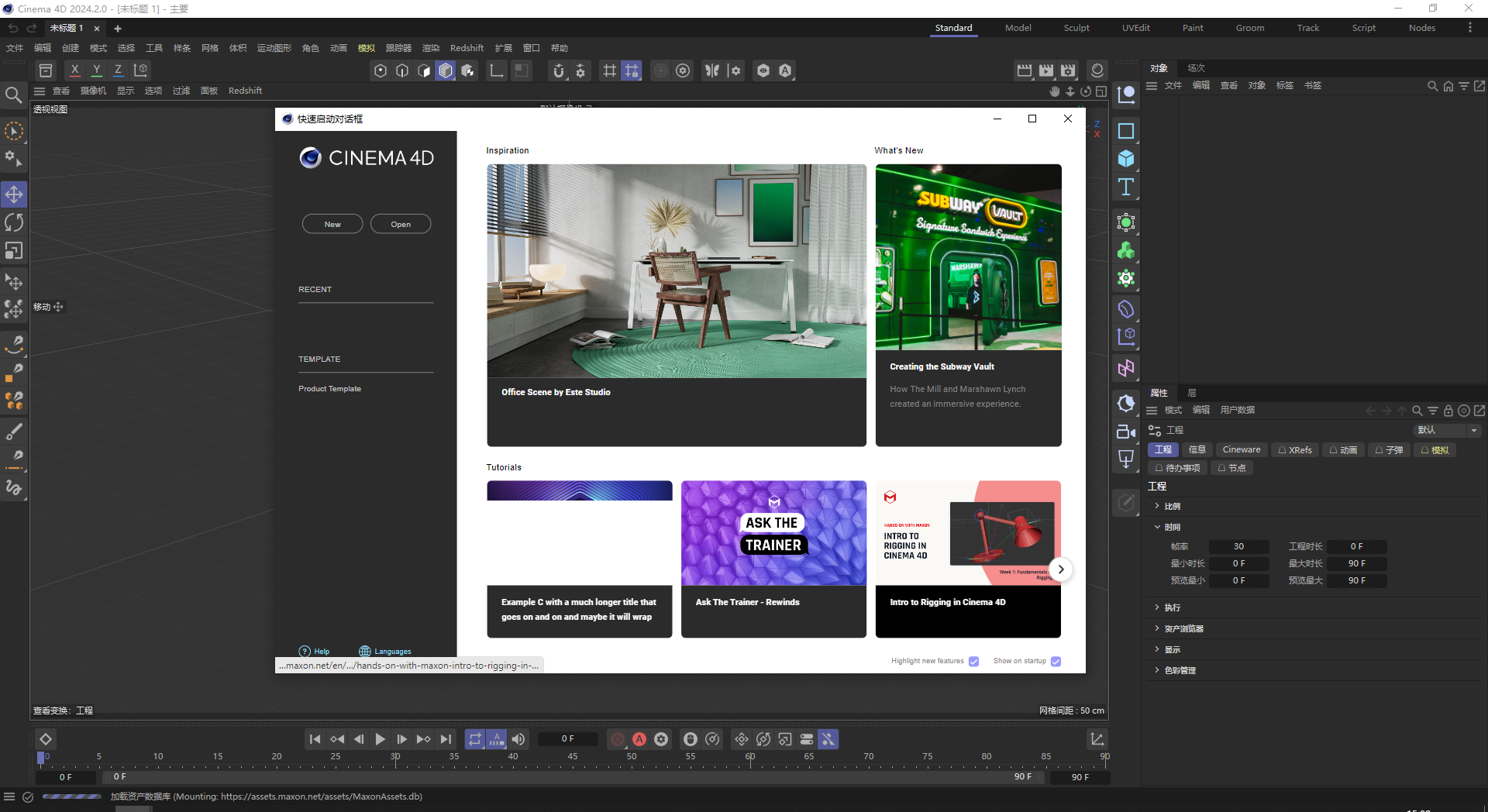Click the Object Manager search icon
The width and height of the screenshot is (1488, 812).
point(1433,86)
